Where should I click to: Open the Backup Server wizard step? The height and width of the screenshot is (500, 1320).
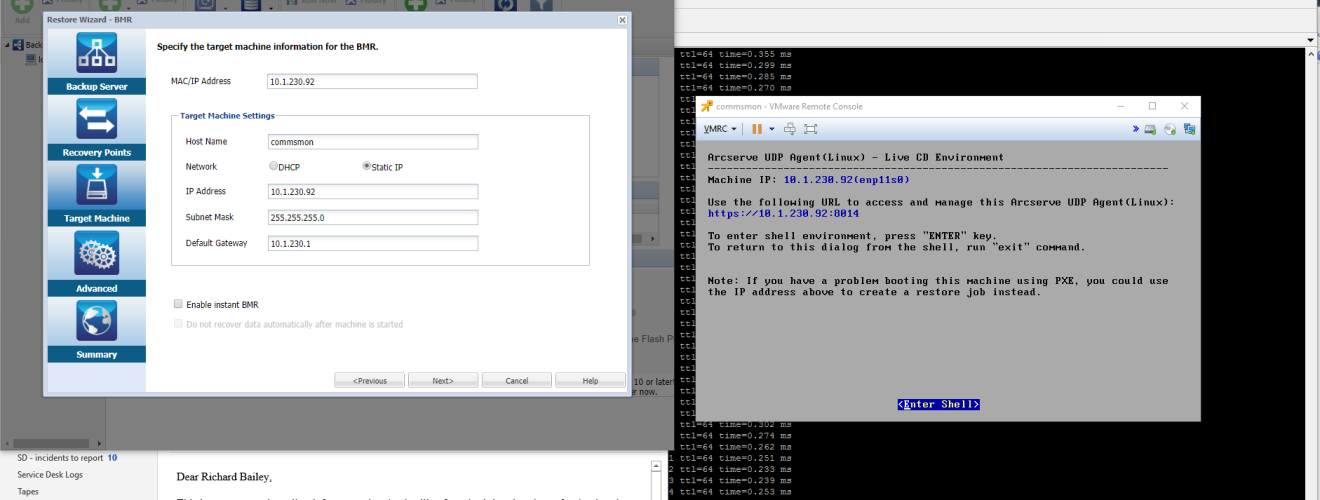(x=97, y=62)
